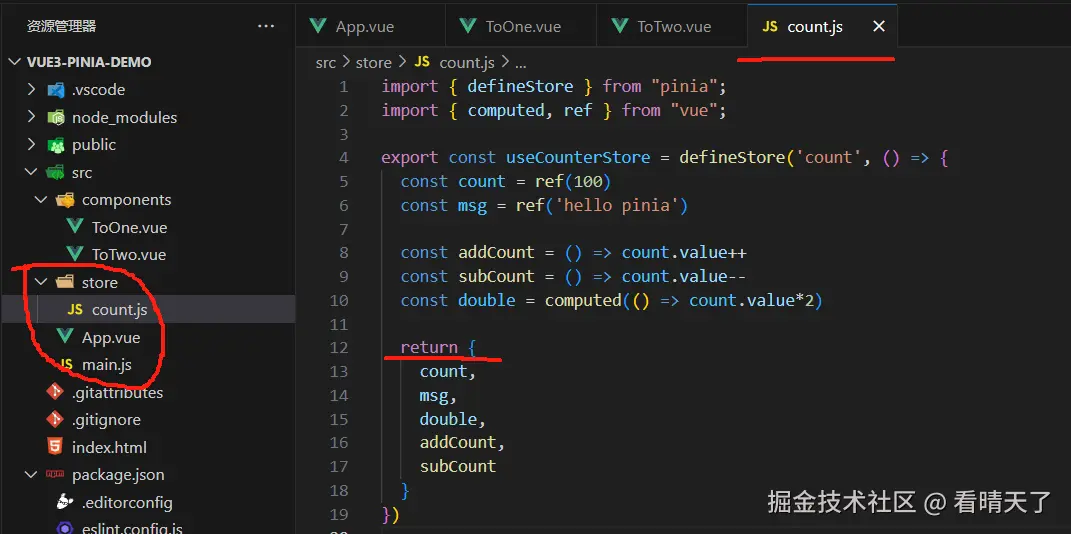
Task: Click the editorconfig icon beside .editorconfig
Action: (66, 502)
